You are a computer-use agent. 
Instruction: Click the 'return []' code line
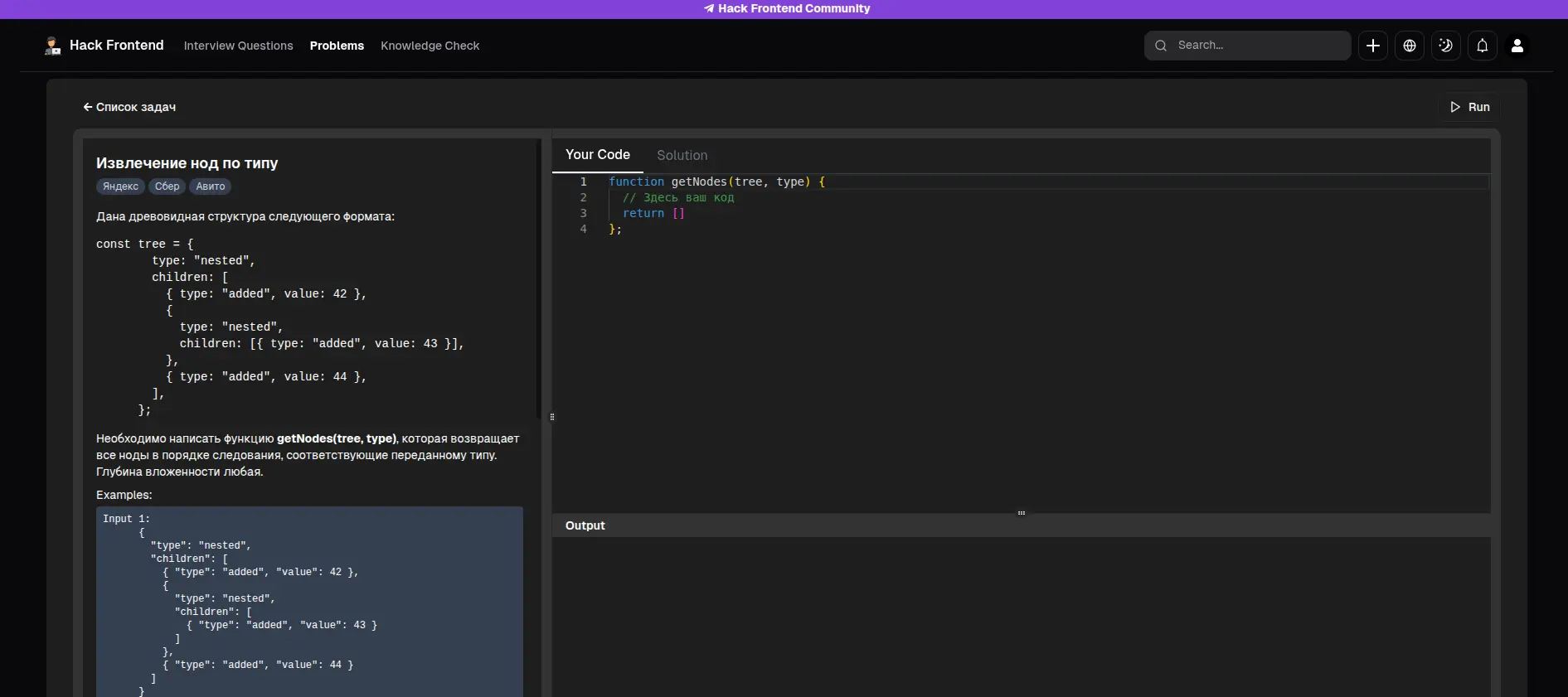point(653,213)
